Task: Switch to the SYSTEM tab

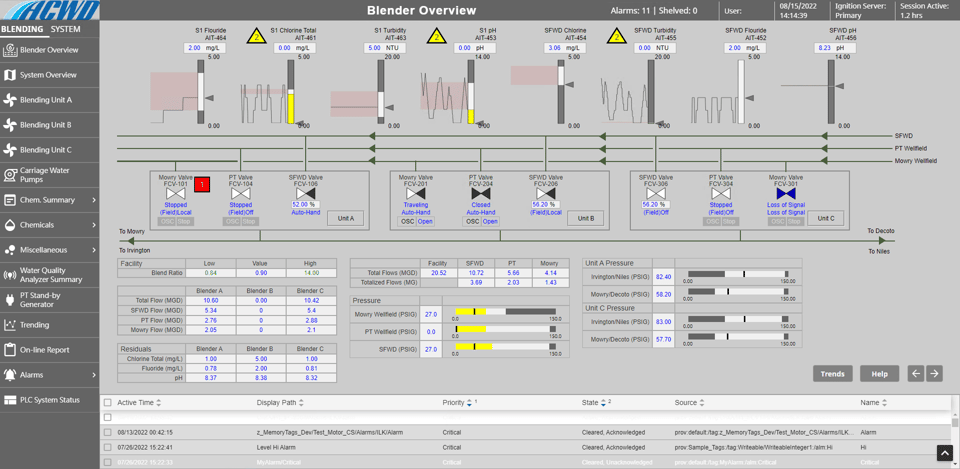Action: coord(66,29)
